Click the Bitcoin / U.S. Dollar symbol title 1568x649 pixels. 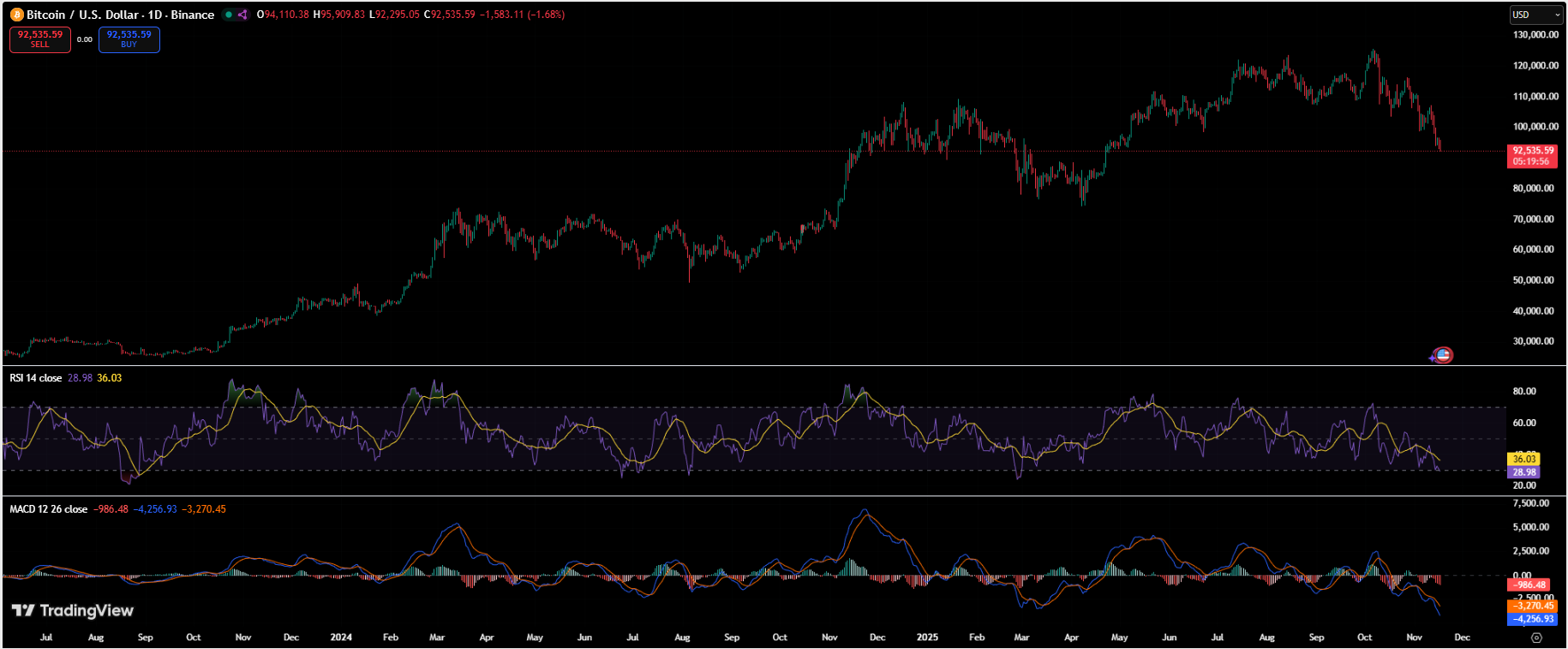pos(120,15)
